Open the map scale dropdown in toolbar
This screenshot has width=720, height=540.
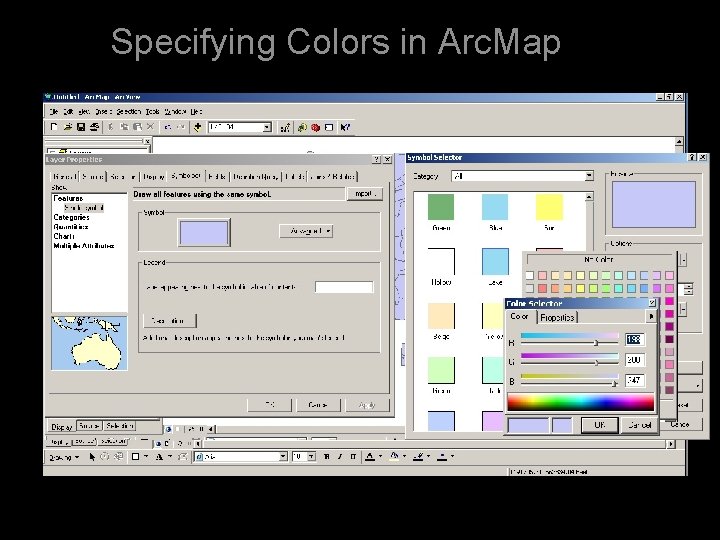click(x=267, y=127)
